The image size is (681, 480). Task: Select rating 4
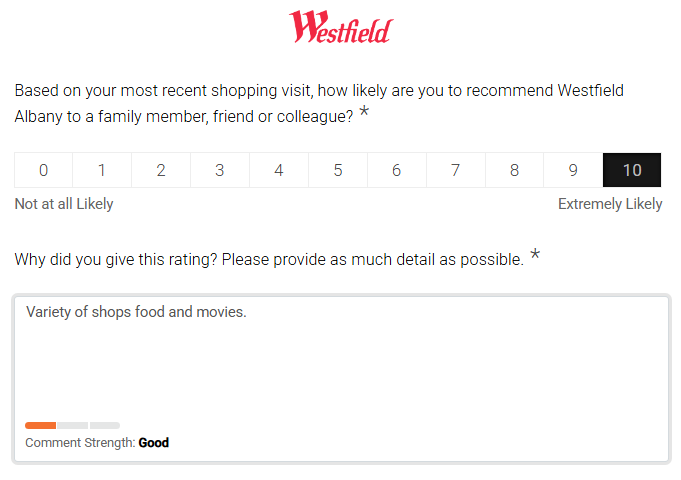pyautogui.click(x=279, y=170)
